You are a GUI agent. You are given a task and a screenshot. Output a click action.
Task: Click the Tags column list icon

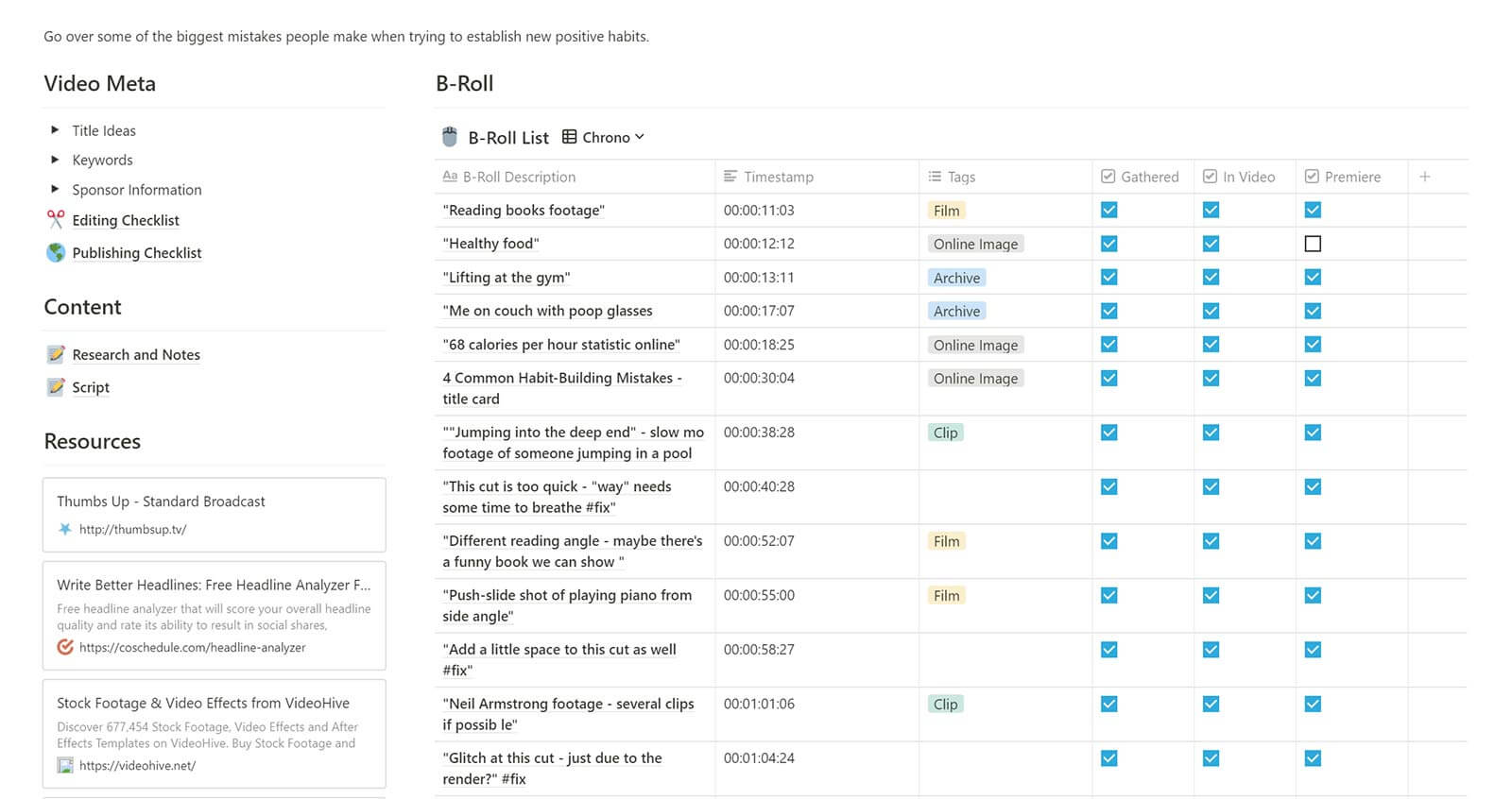pos(935,177)
